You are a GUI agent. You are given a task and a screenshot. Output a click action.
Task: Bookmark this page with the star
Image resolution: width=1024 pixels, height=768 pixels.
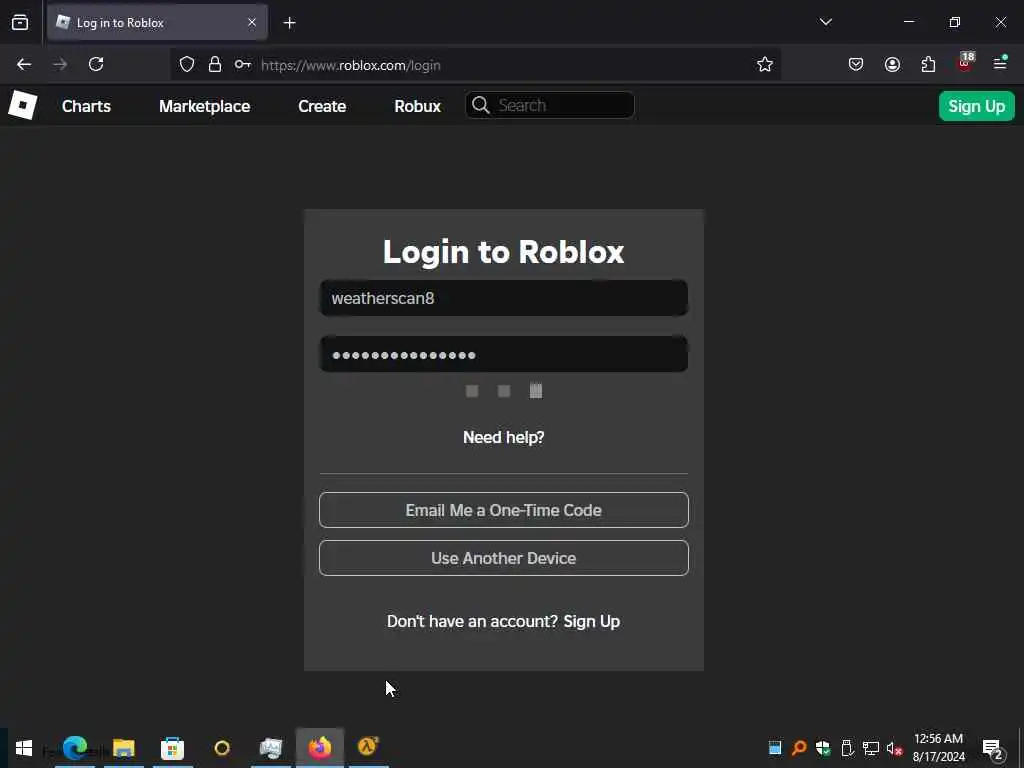(x=765, y=64)
